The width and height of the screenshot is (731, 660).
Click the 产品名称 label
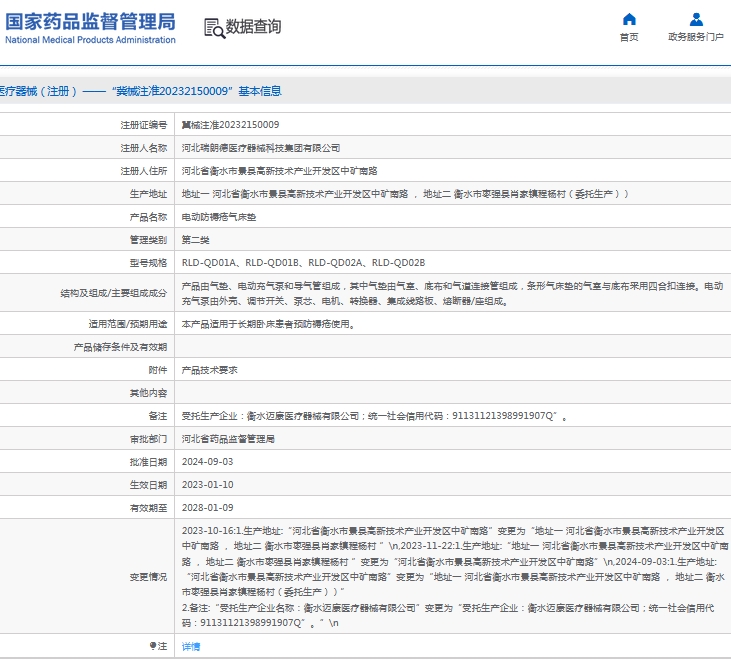pyautogui.click(x=148, y=217)
